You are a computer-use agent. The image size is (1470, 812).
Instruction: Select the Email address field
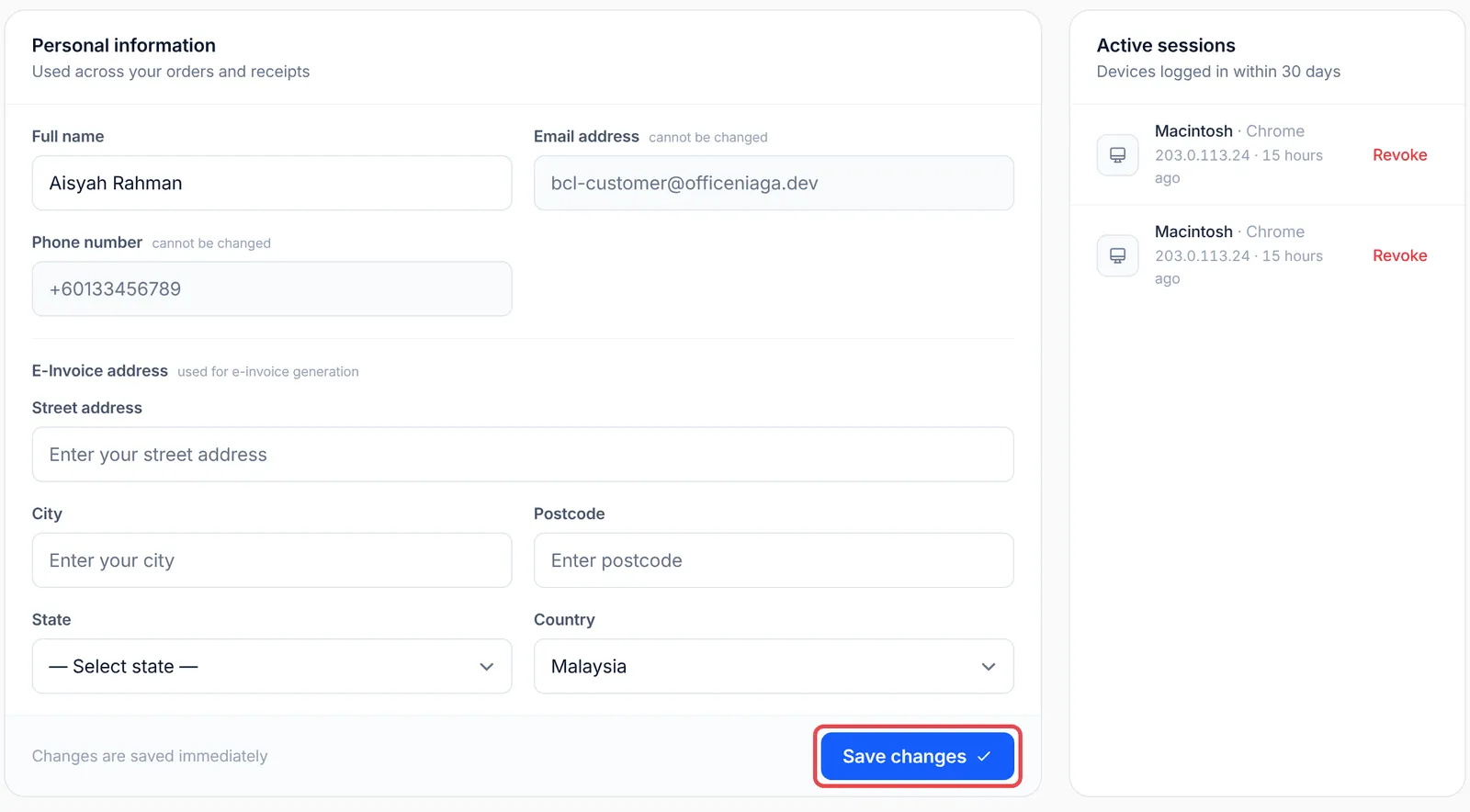pyautogui.click(x=774, y=183)
